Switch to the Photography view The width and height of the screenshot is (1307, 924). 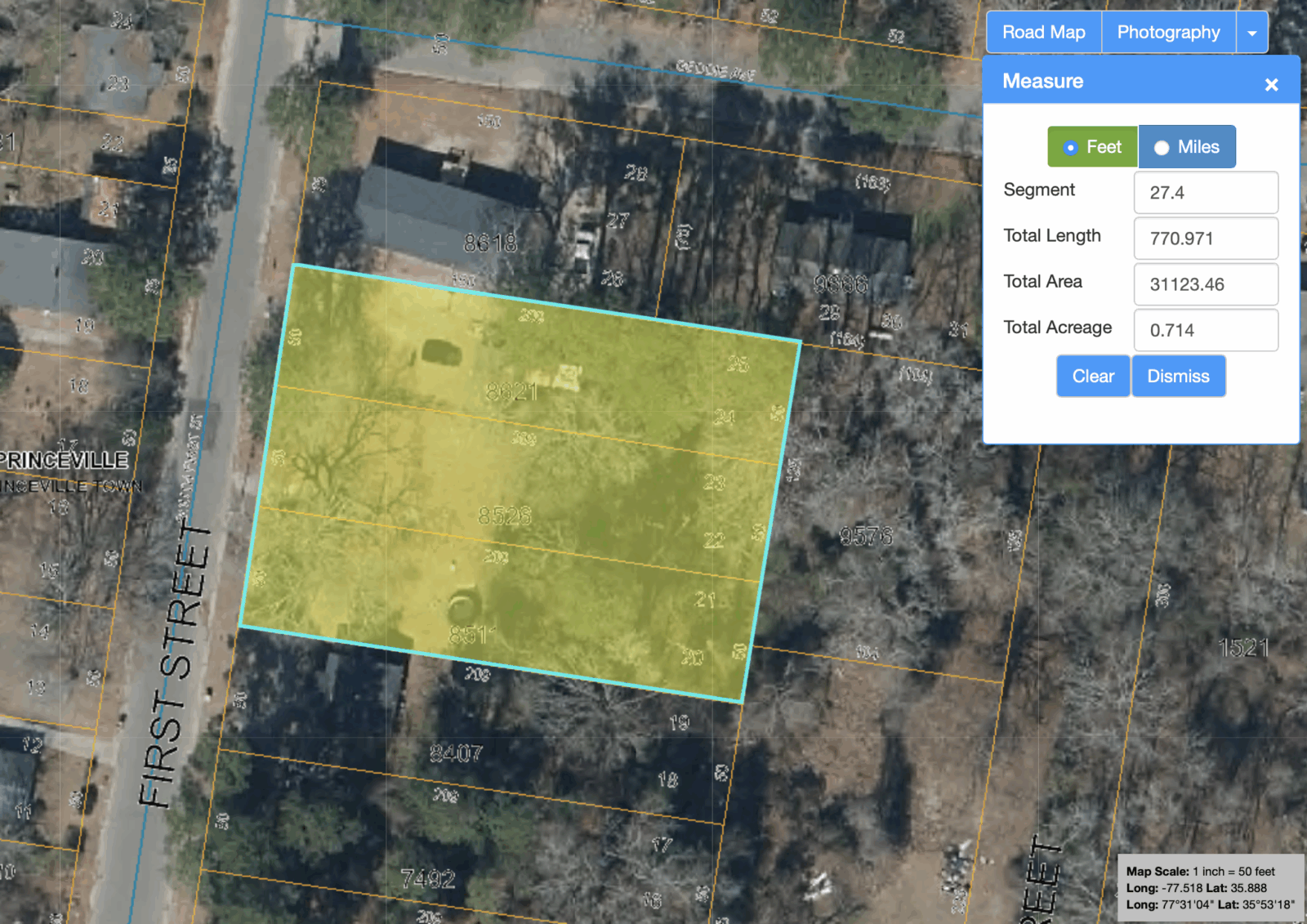click(1168, 33)
